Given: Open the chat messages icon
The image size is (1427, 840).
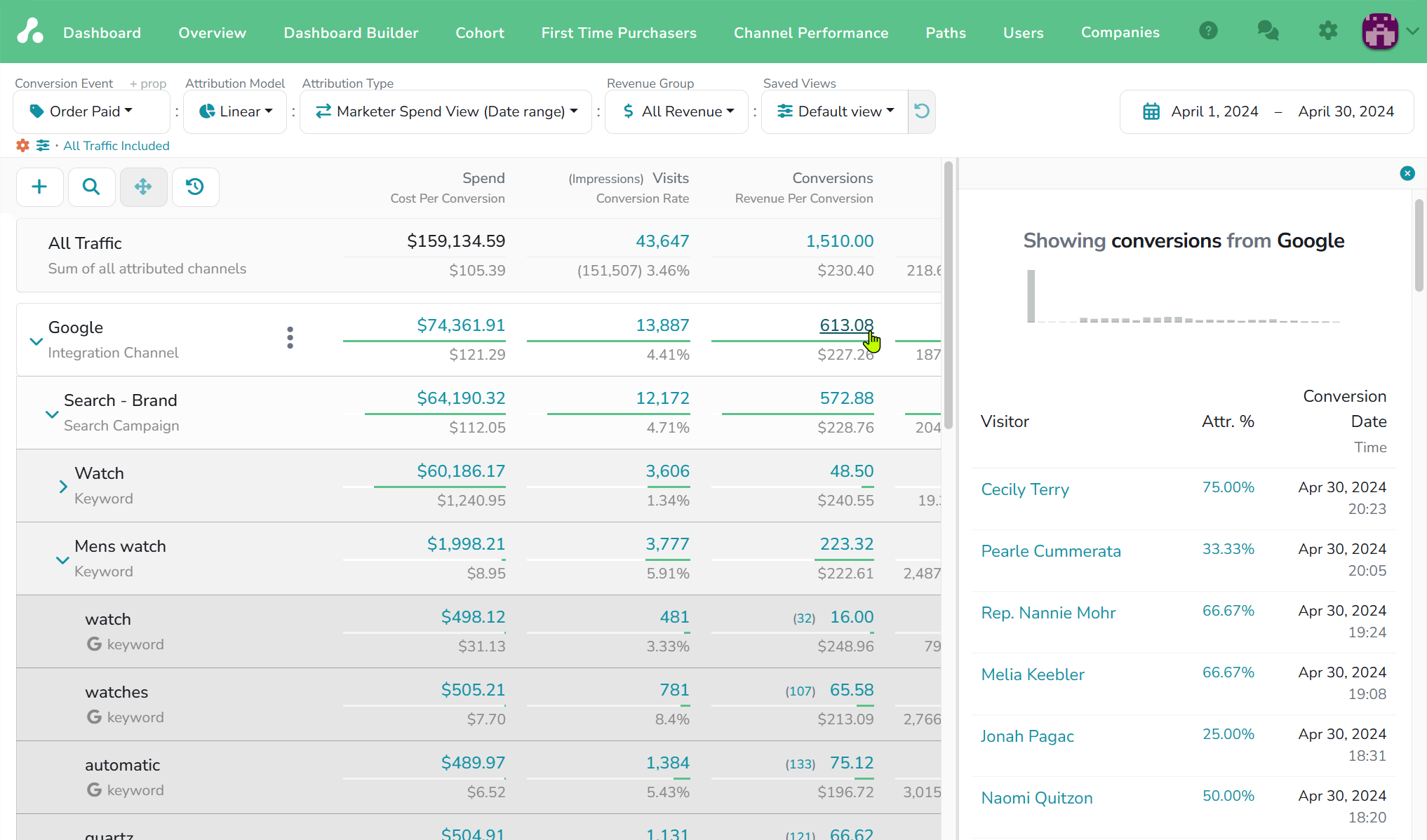Looking at the screenshot, I should [x=1268, y=31].
